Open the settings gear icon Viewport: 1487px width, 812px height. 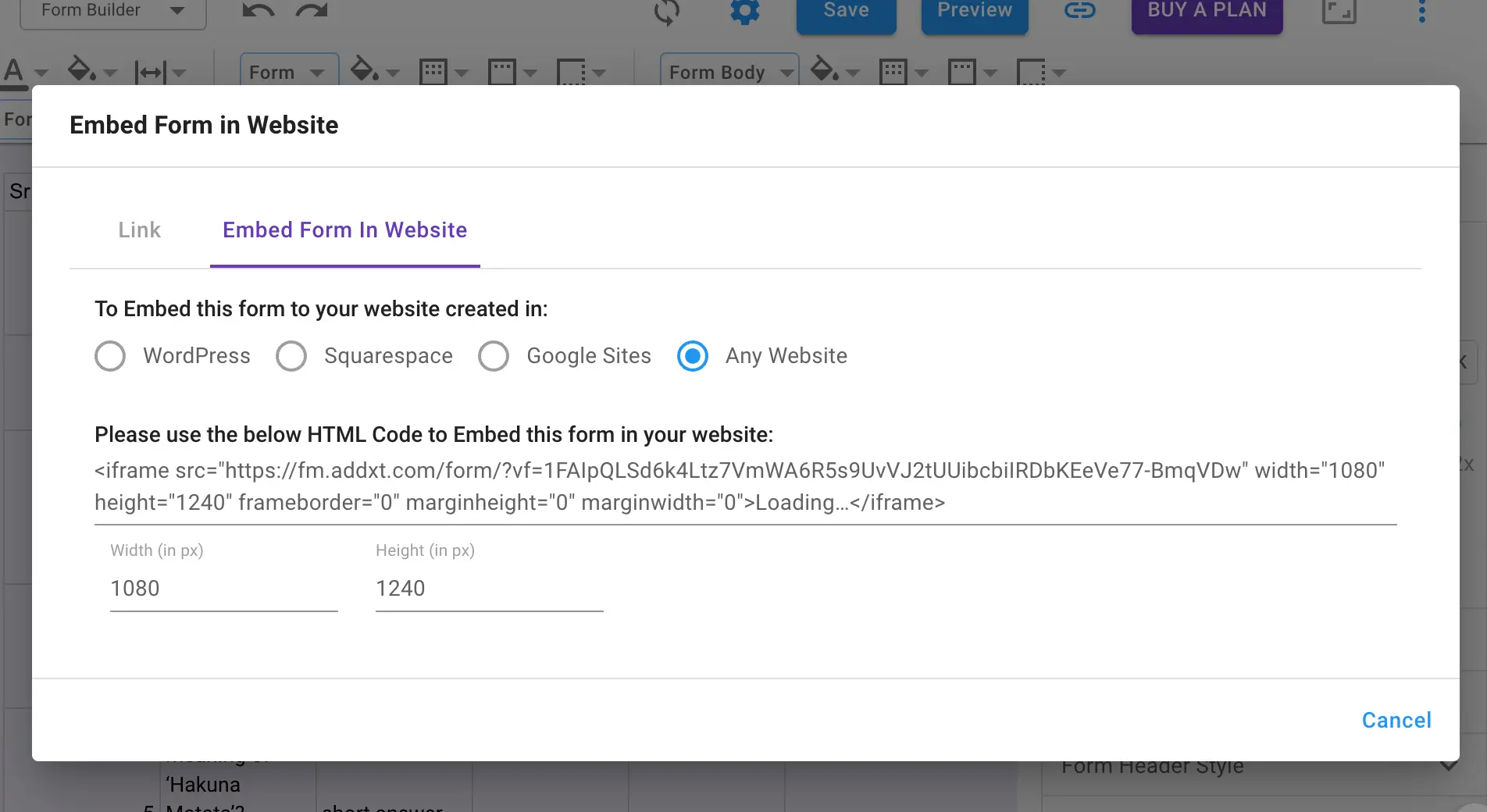coord(744,12)
